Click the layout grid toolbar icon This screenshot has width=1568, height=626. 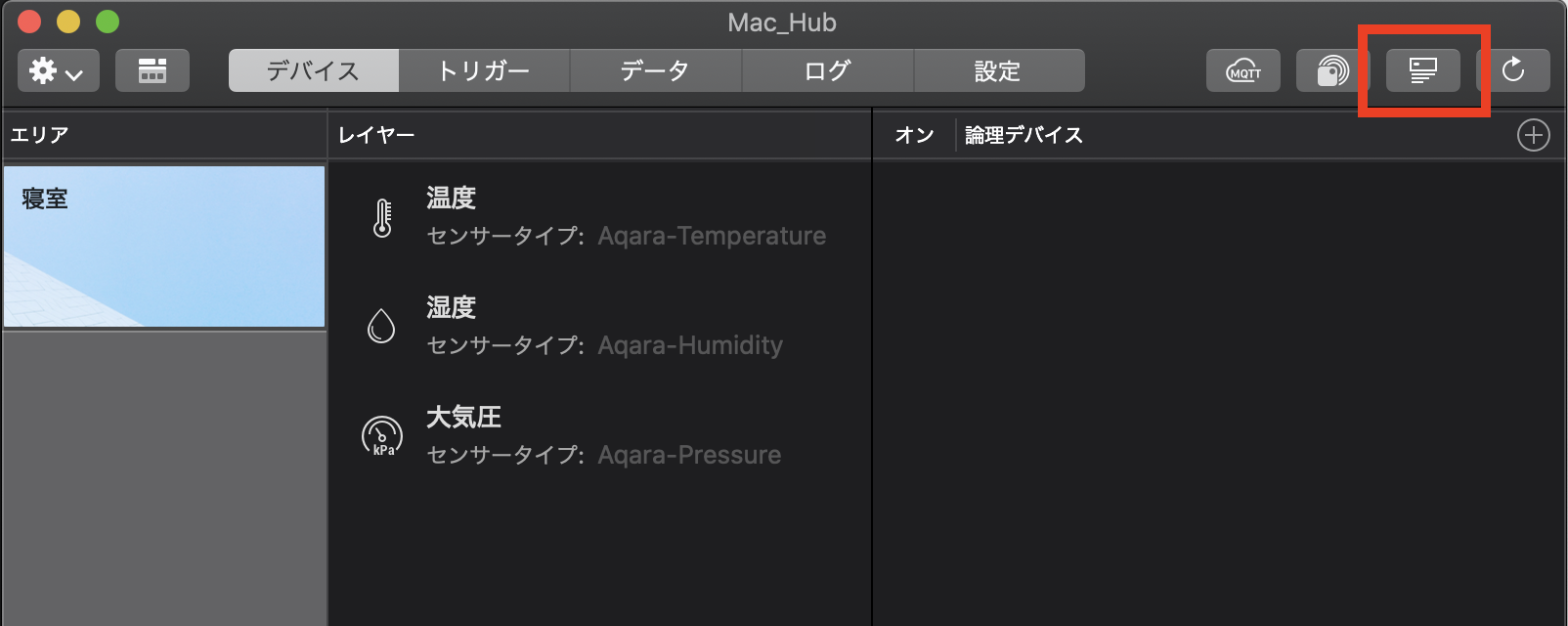coord(152,70)
